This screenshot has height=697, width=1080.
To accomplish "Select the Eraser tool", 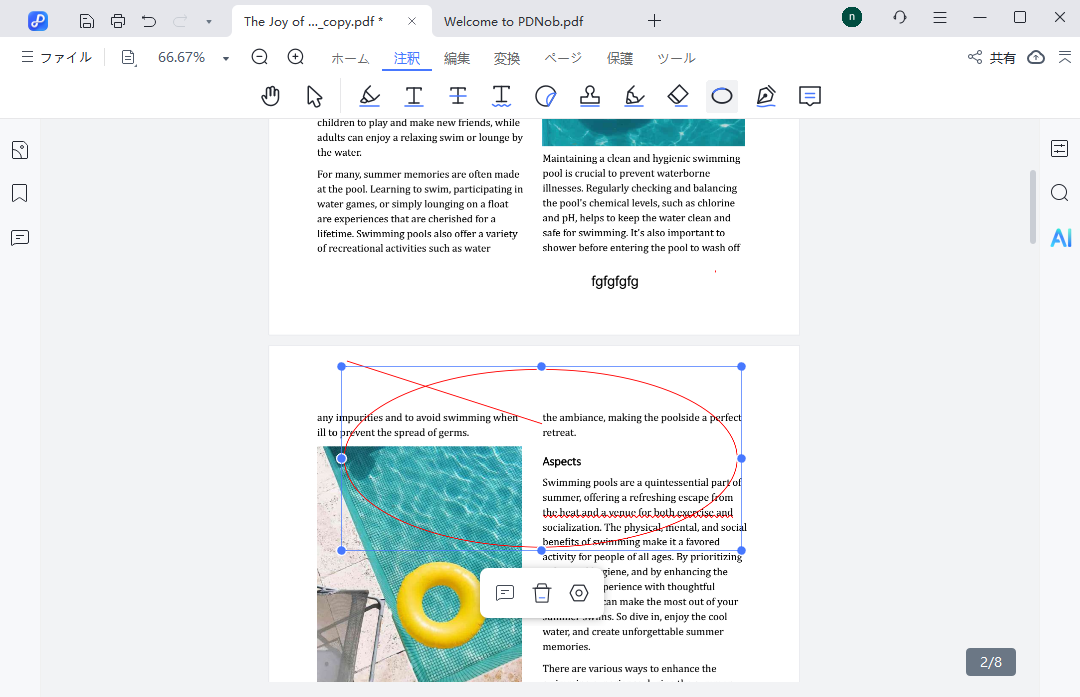I will coord(678,96).
